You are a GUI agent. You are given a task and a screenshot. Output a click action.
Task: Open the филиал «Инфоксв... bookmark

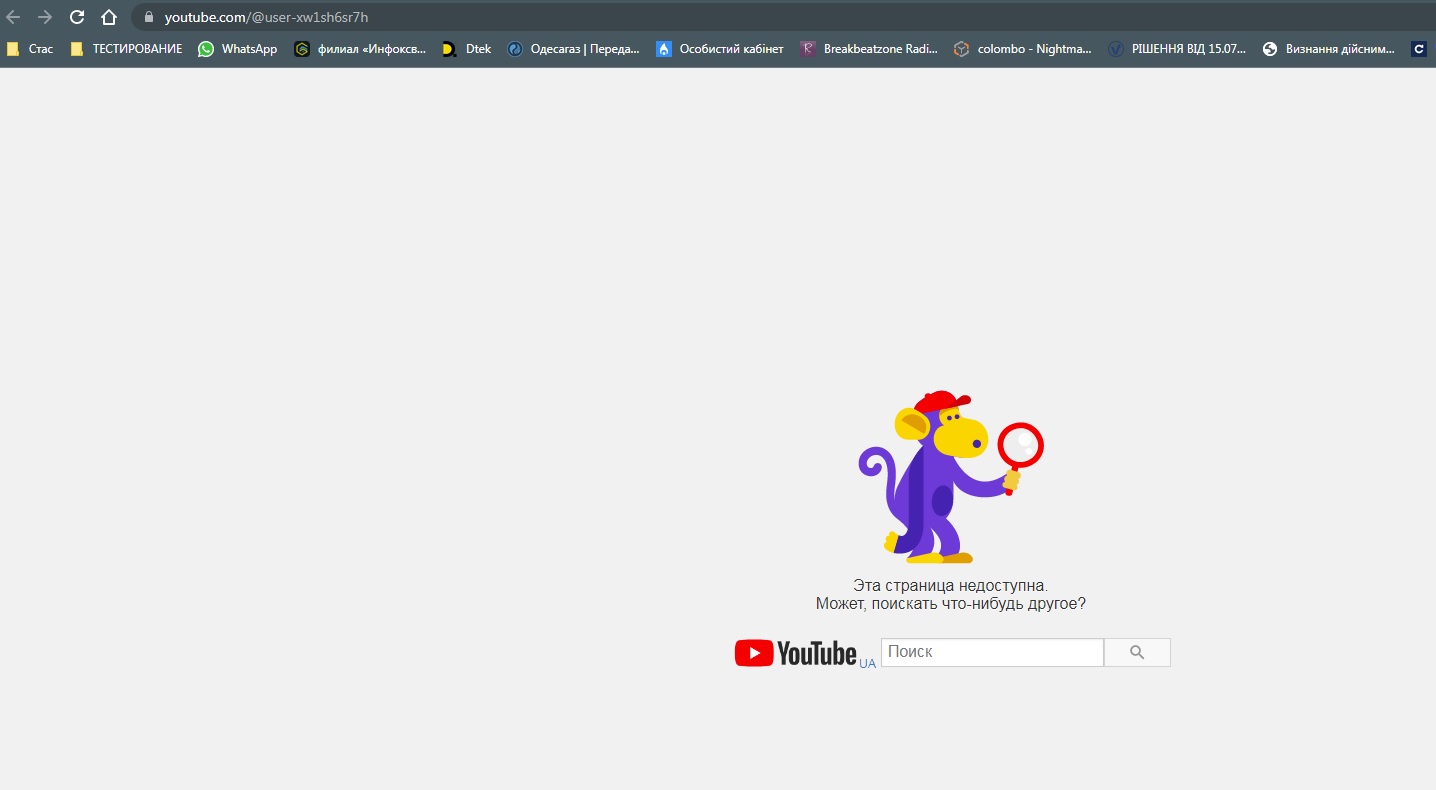[x=360, y=49]
